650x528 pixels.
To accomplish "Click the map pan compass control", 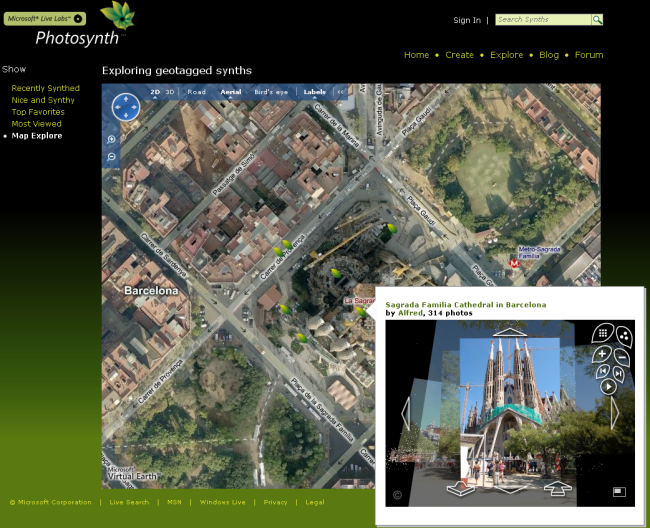I will (126, 107).
